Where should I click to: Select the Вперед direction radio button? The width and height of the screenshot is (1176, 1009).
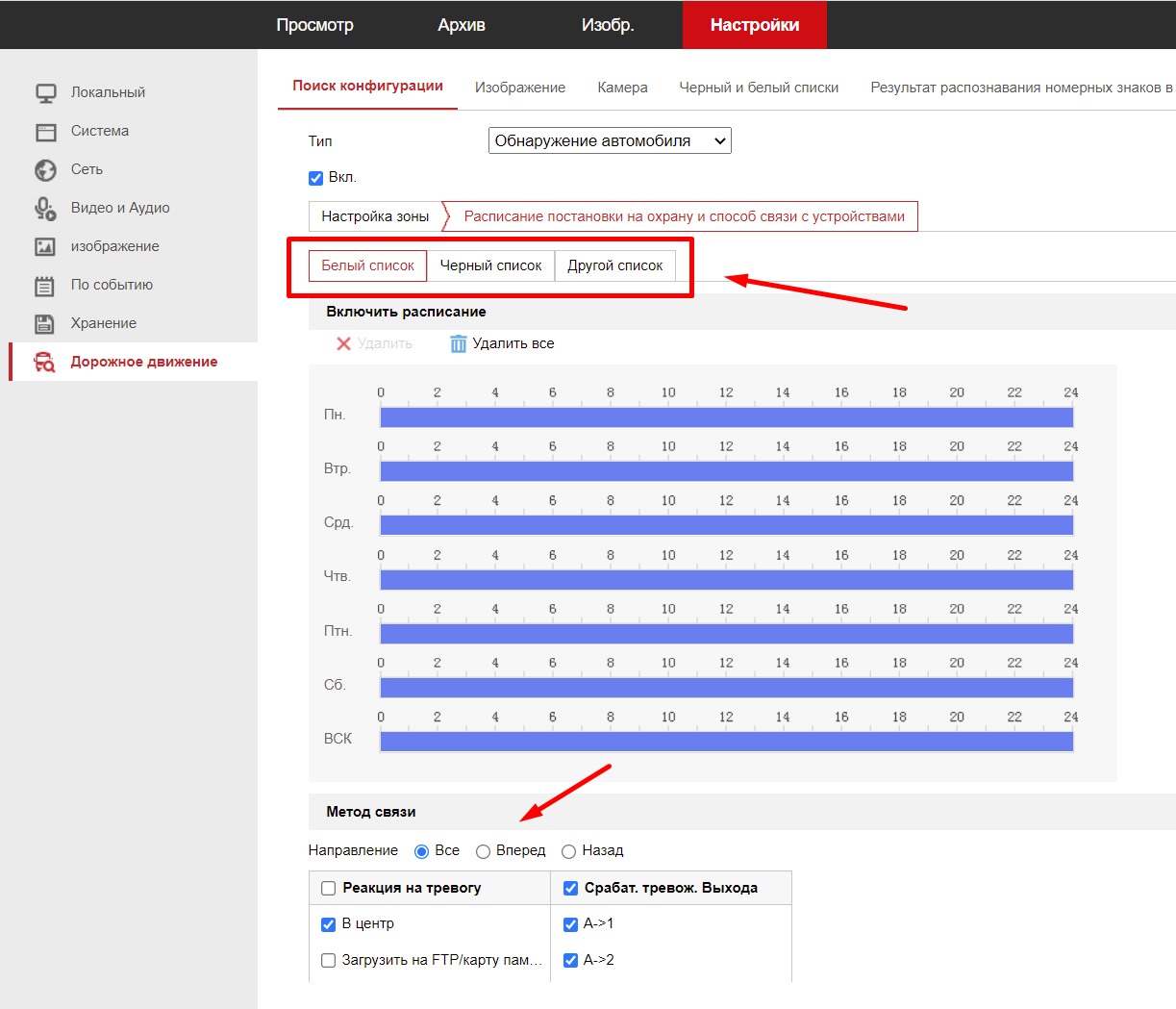pyautogui.click(x=483, y=851)
